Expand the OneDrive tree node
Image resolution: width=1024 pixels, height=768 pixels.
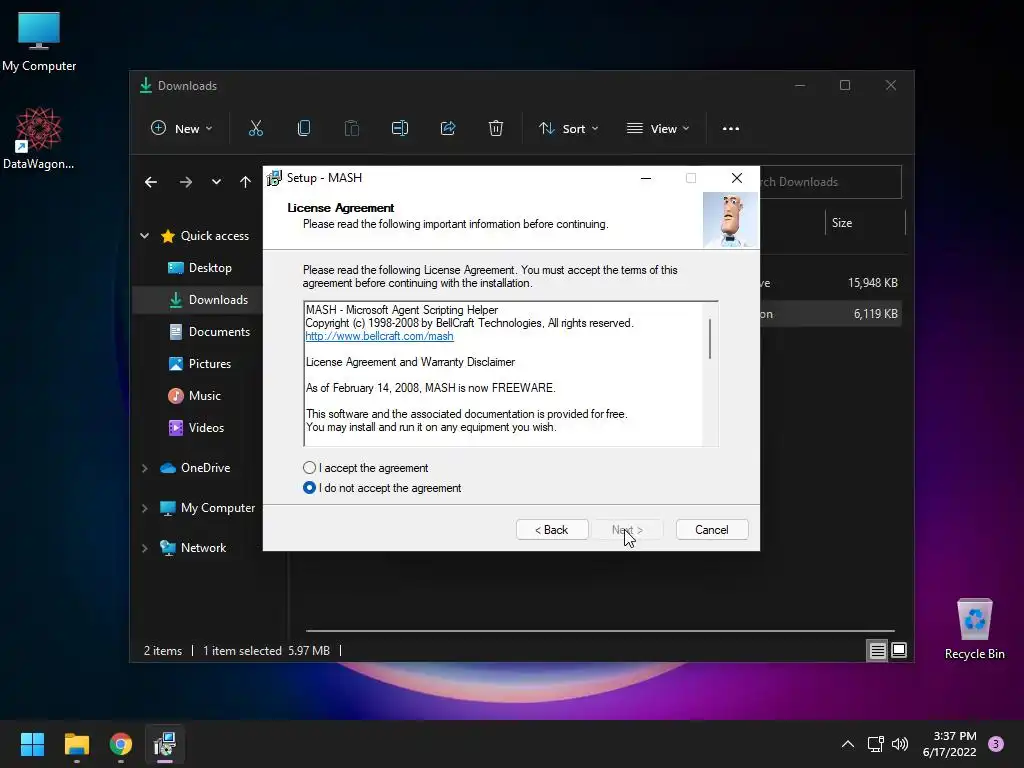(x=144, y=468)
